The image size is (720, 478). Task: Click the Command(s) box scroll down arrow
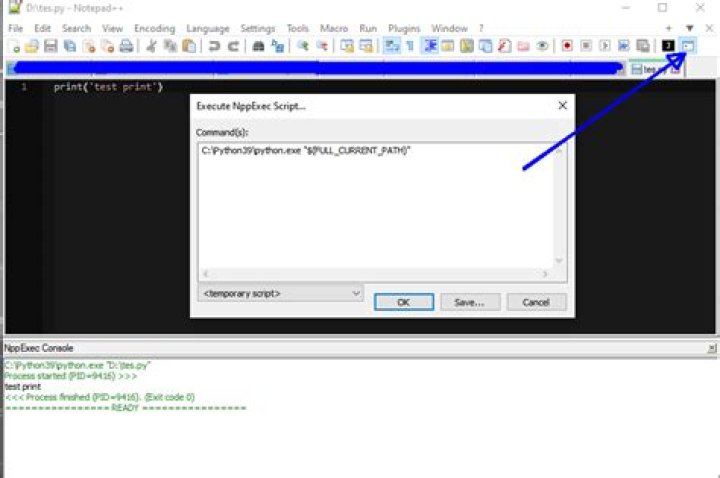tap(559, 261)
